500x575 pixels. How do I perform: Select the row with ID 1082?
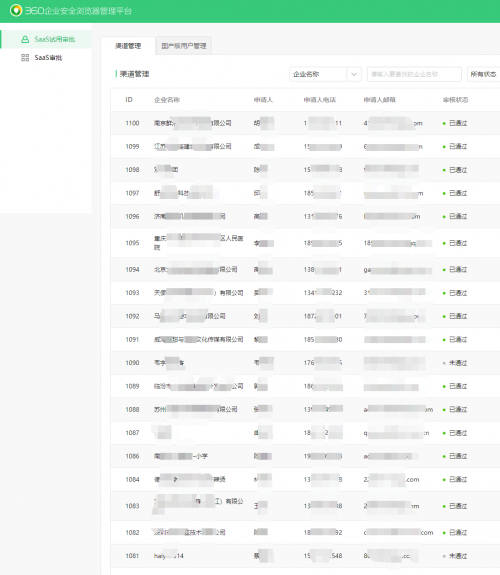[305, 532]
